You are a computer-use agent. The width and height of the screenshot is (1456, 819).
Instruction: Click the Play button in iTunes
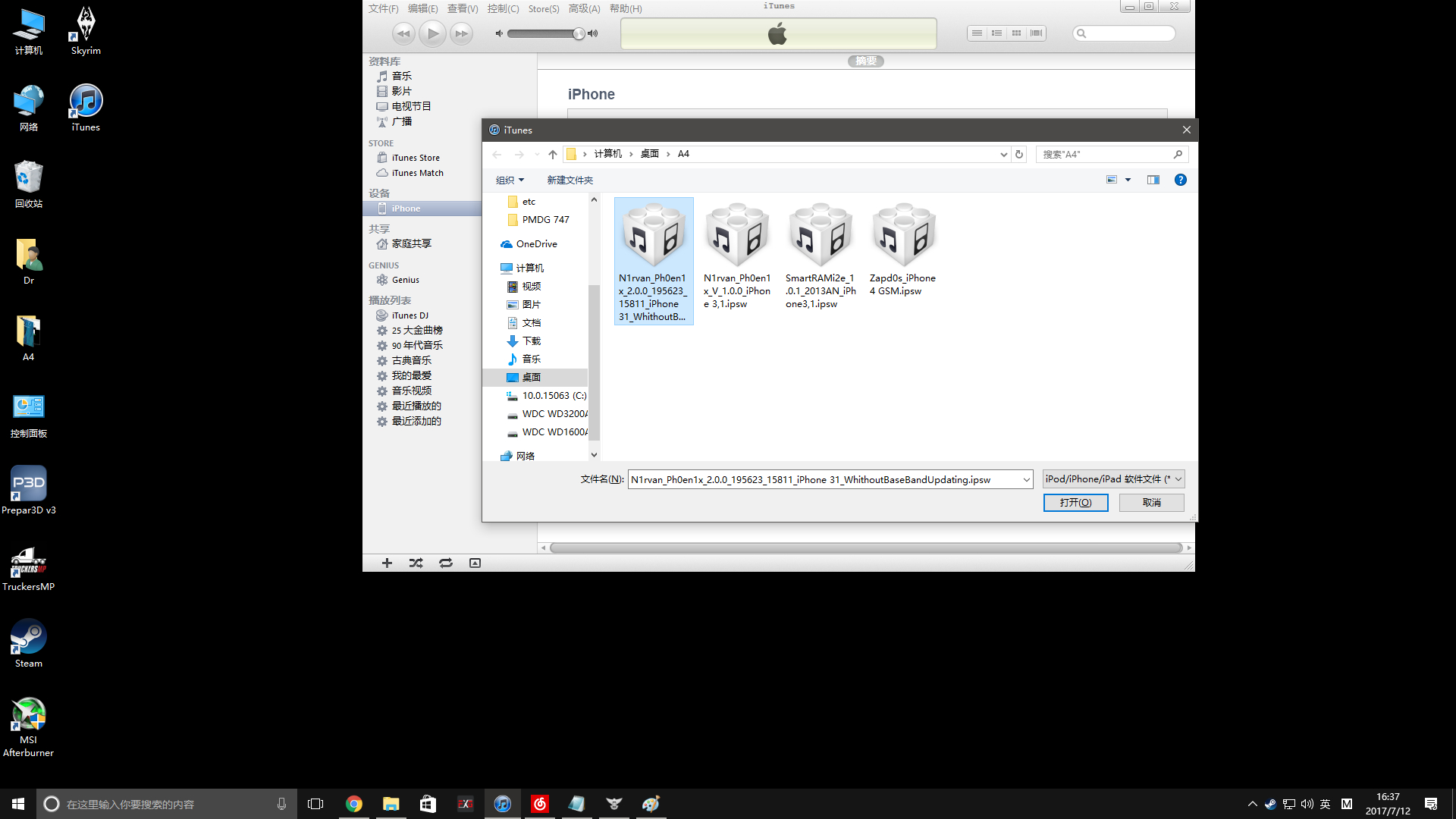tap(432, 33)
